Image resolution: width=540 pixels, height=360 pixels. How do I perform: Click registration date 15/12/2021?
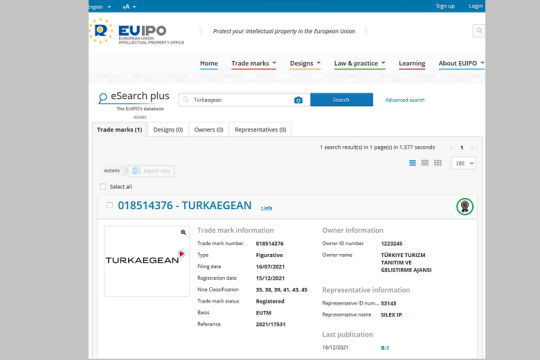(270, 278)
